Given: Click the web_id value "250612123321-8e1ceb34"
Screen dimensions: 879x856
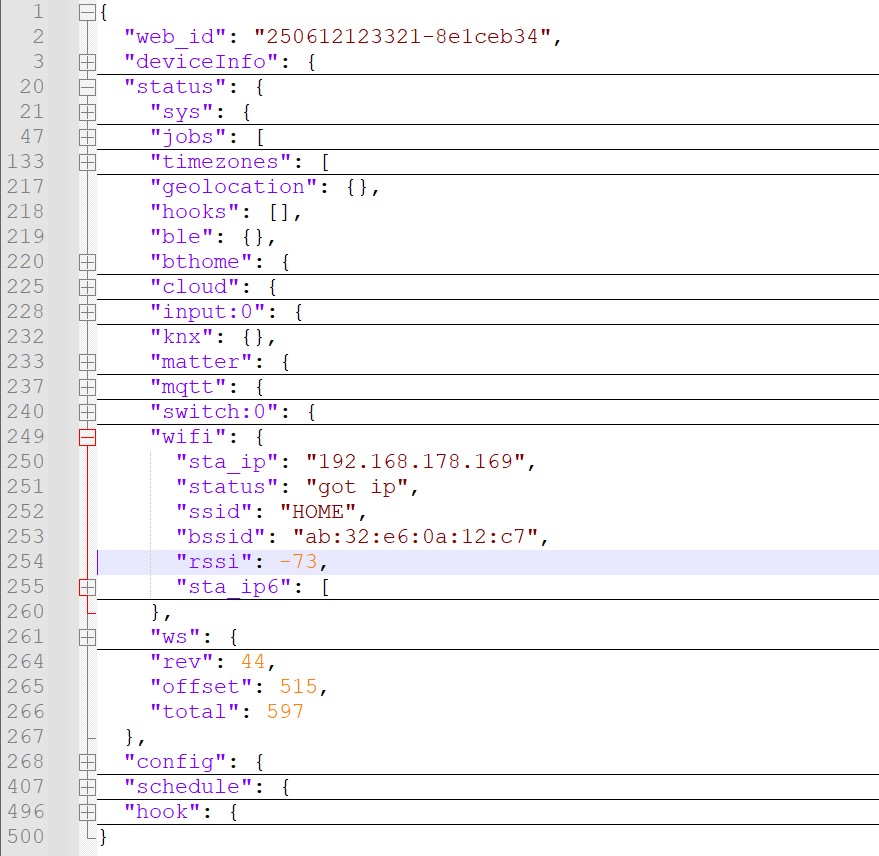Looking at the screenshot, I should [402, 36].
